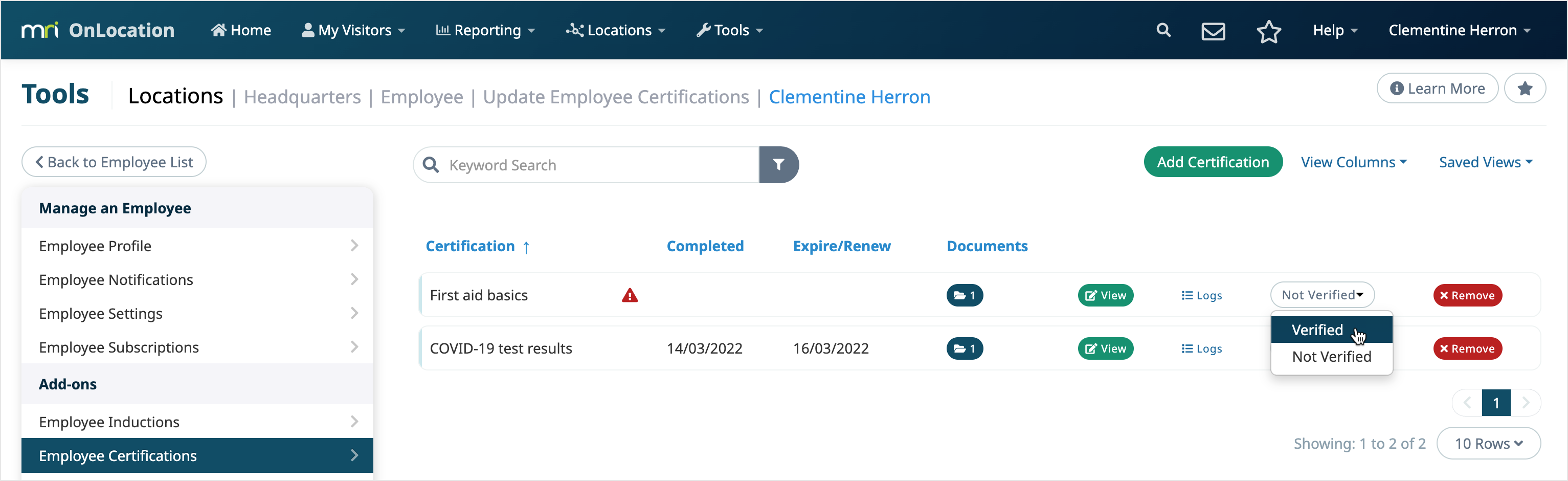Open the 10 Rows page size dropdown
This screenshot has width=1568, height=481.
(1488, 443)
